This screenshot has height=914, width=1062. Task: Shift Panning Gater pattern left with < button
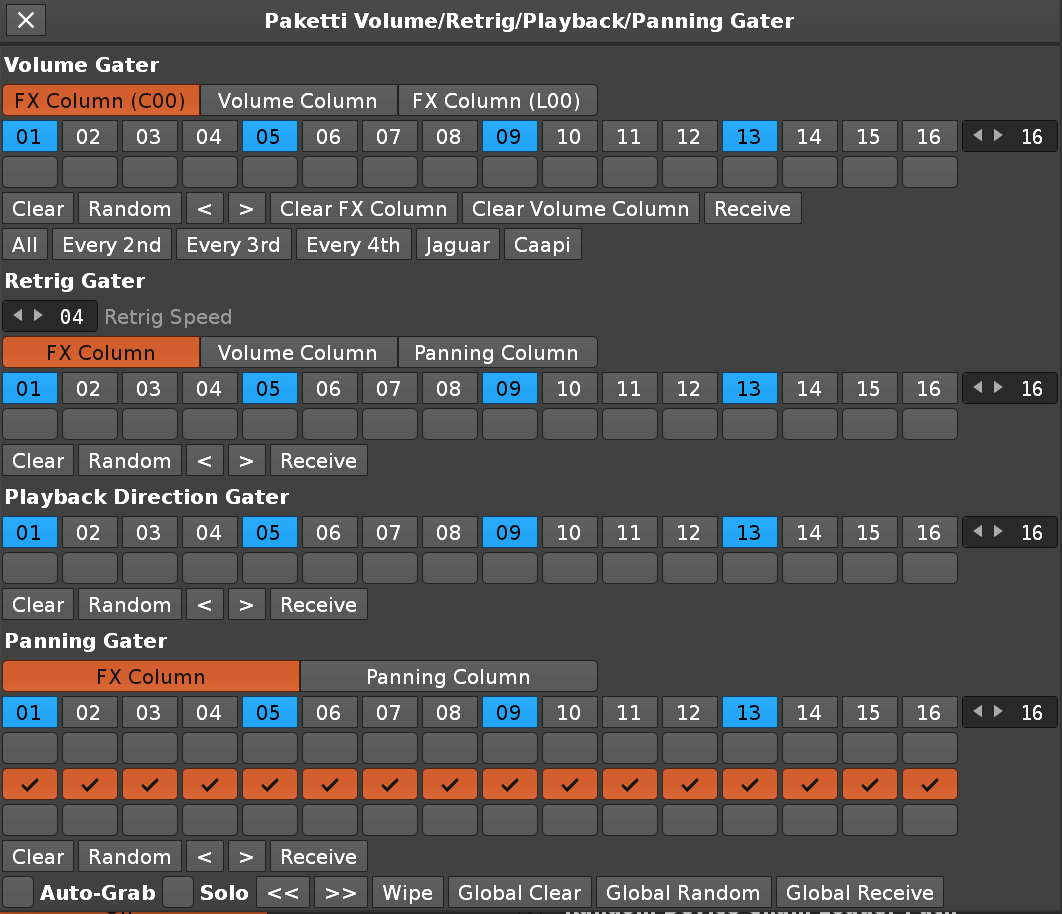click(204, 857)
